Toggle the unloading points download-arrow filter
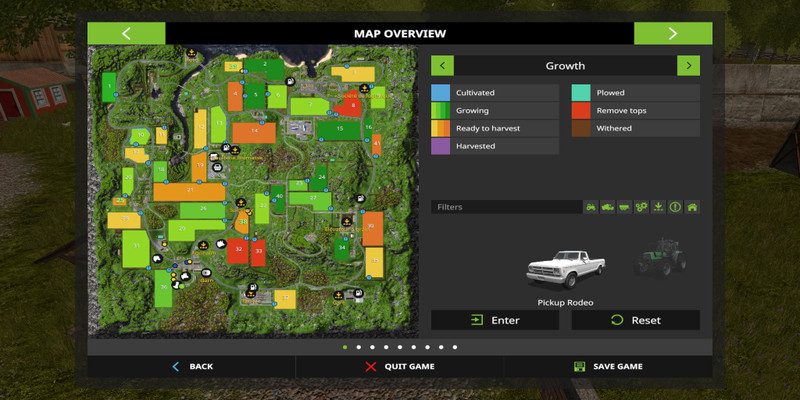Screen dimensions: 800x400 [658, 207]
